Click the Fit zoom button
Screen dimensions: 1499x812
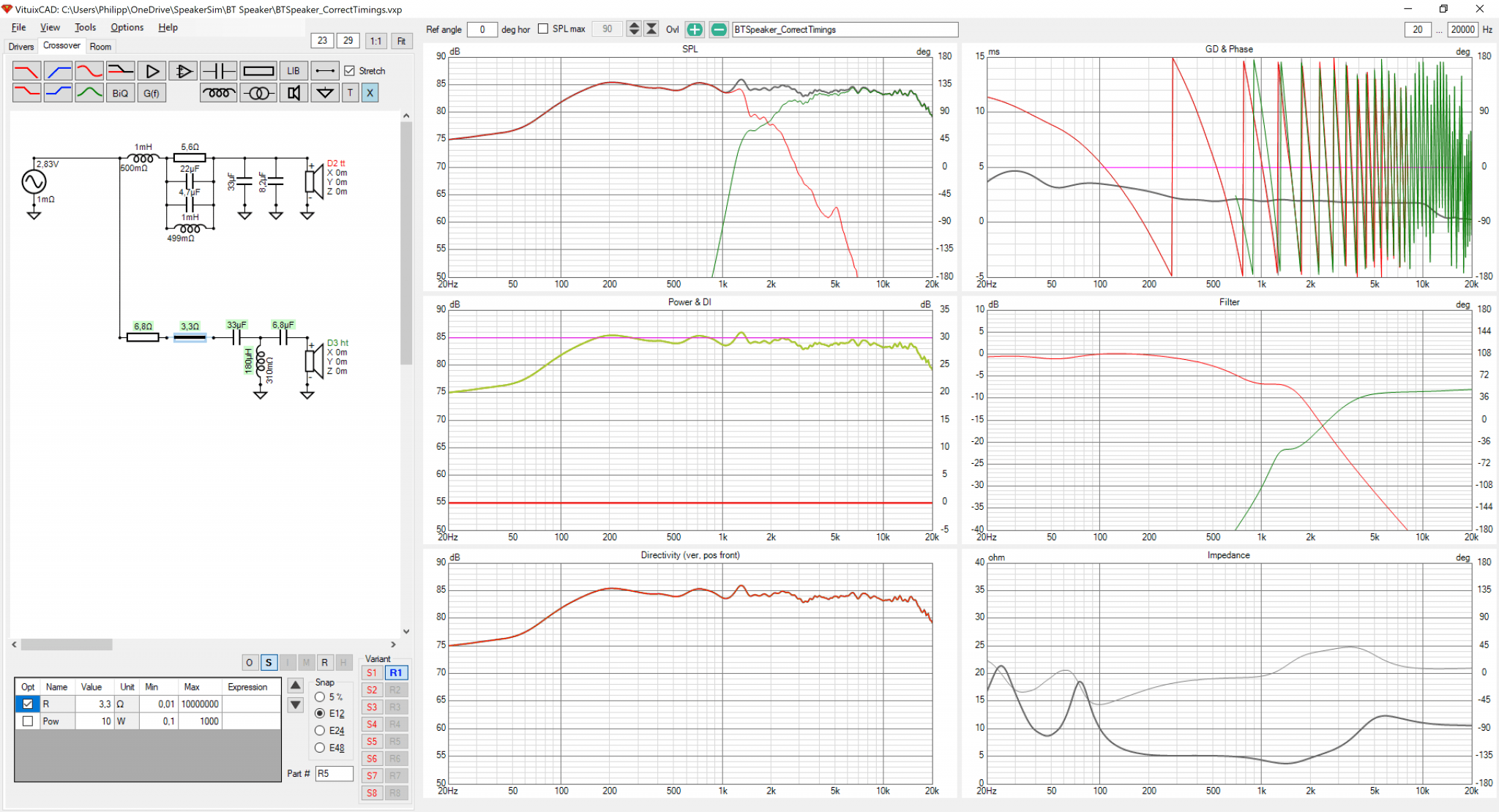401,41
